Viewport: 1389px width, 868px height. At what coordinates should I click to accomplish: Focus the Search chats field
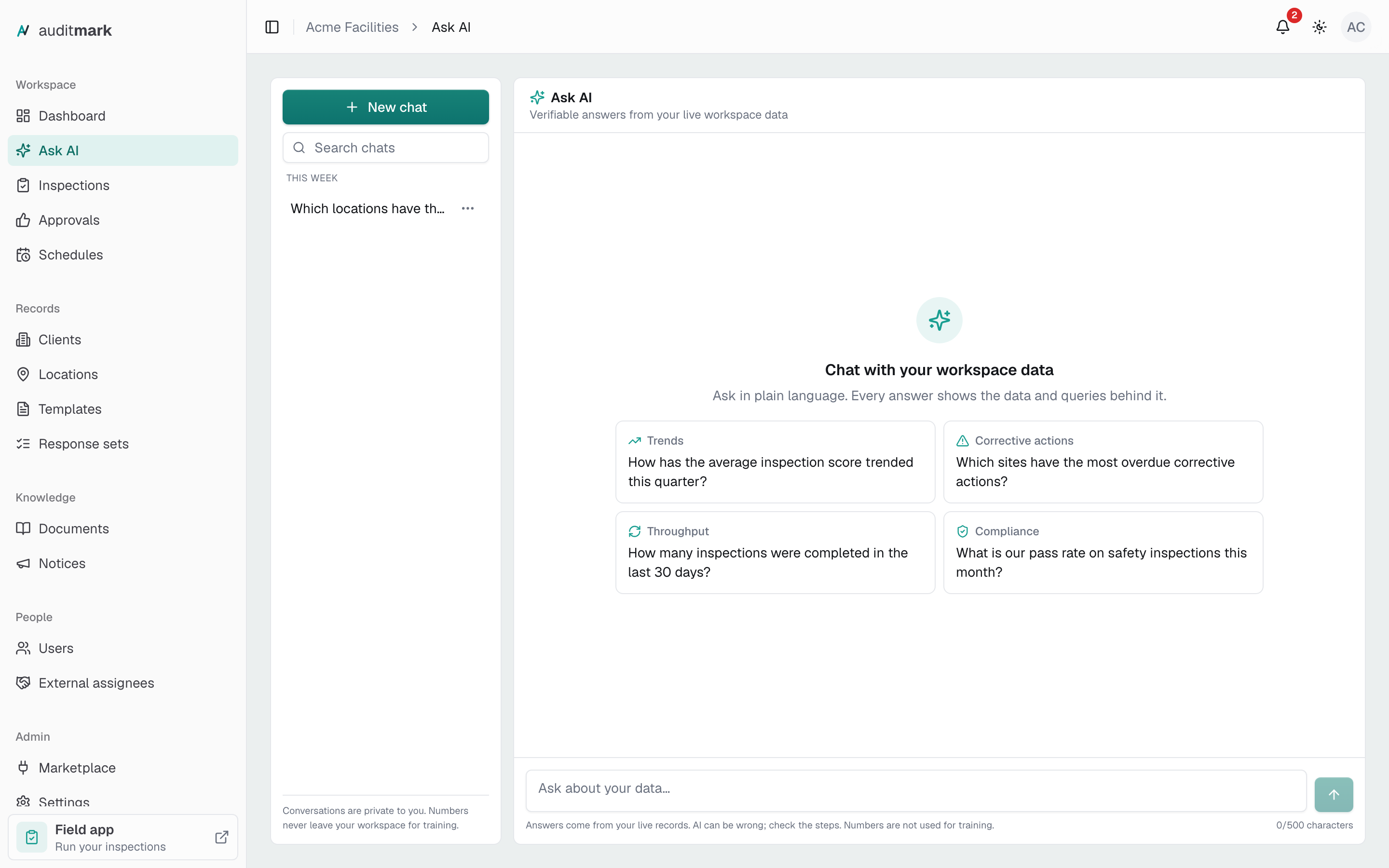(386, 148)
